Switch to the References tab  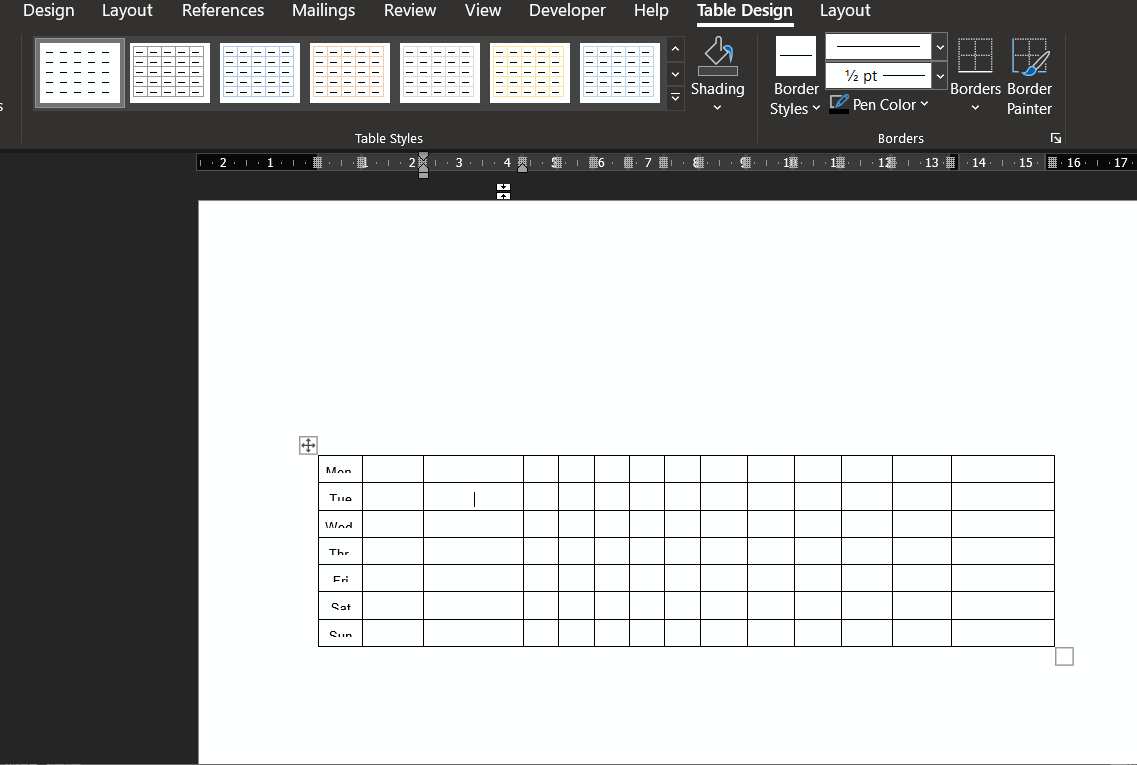click(223, 11)
